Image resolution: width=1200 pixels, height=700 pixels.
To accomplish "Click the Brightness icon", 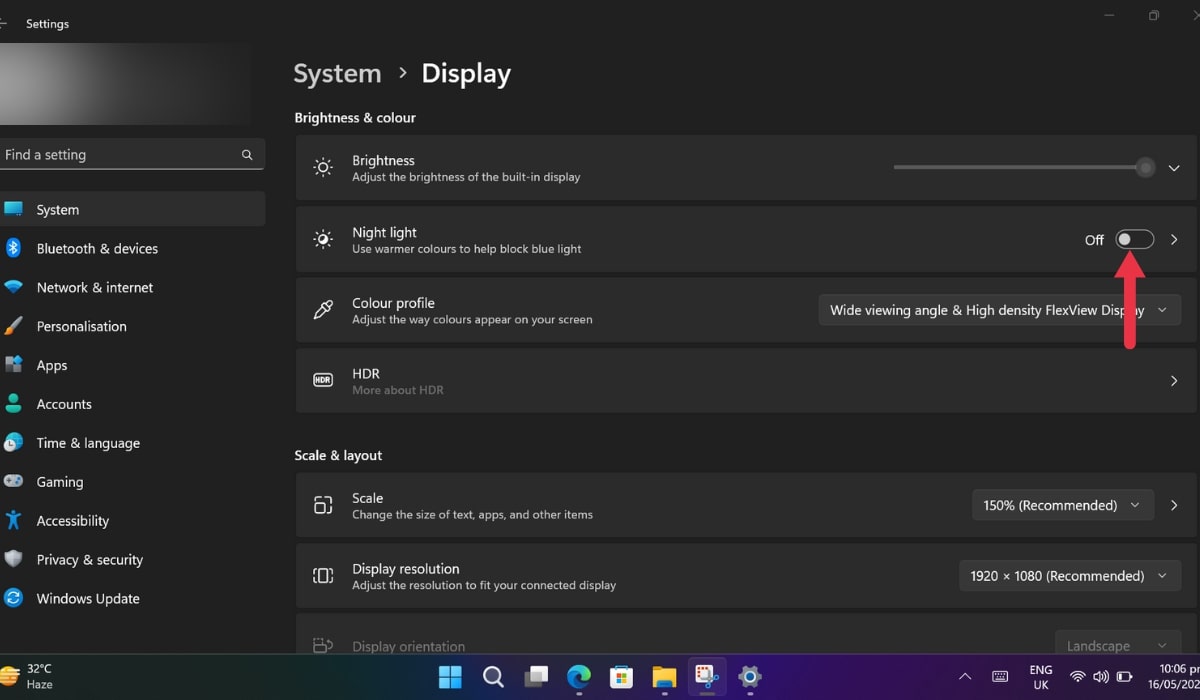I will coord(322,167).
